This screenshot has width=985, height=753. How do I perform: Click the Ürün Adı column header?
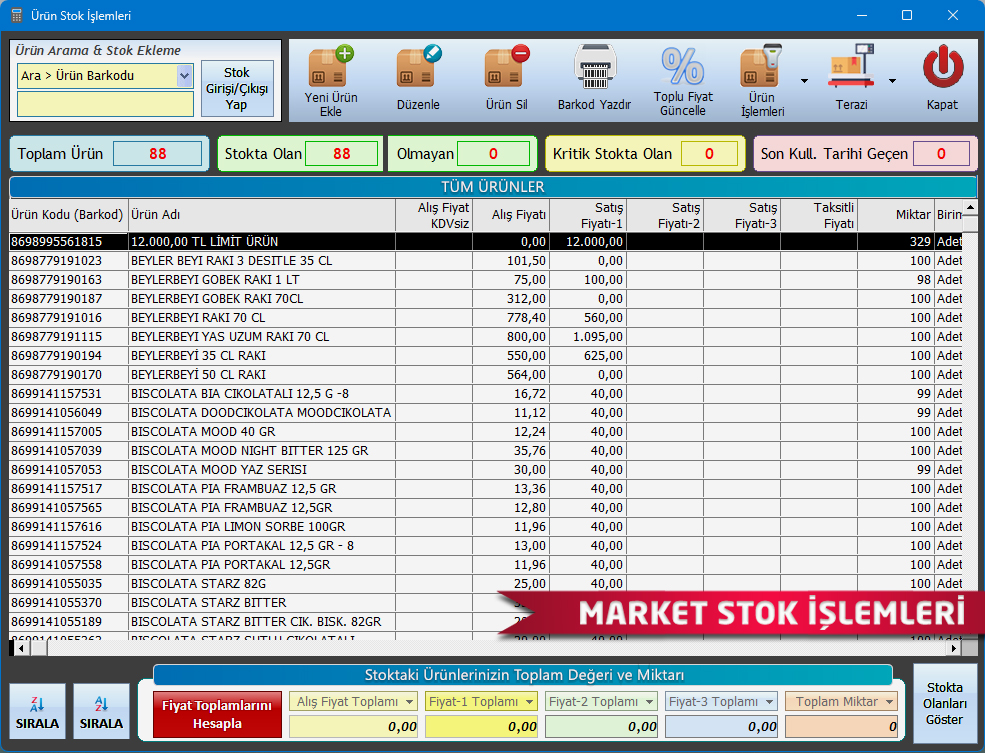[x=262, y=215]
